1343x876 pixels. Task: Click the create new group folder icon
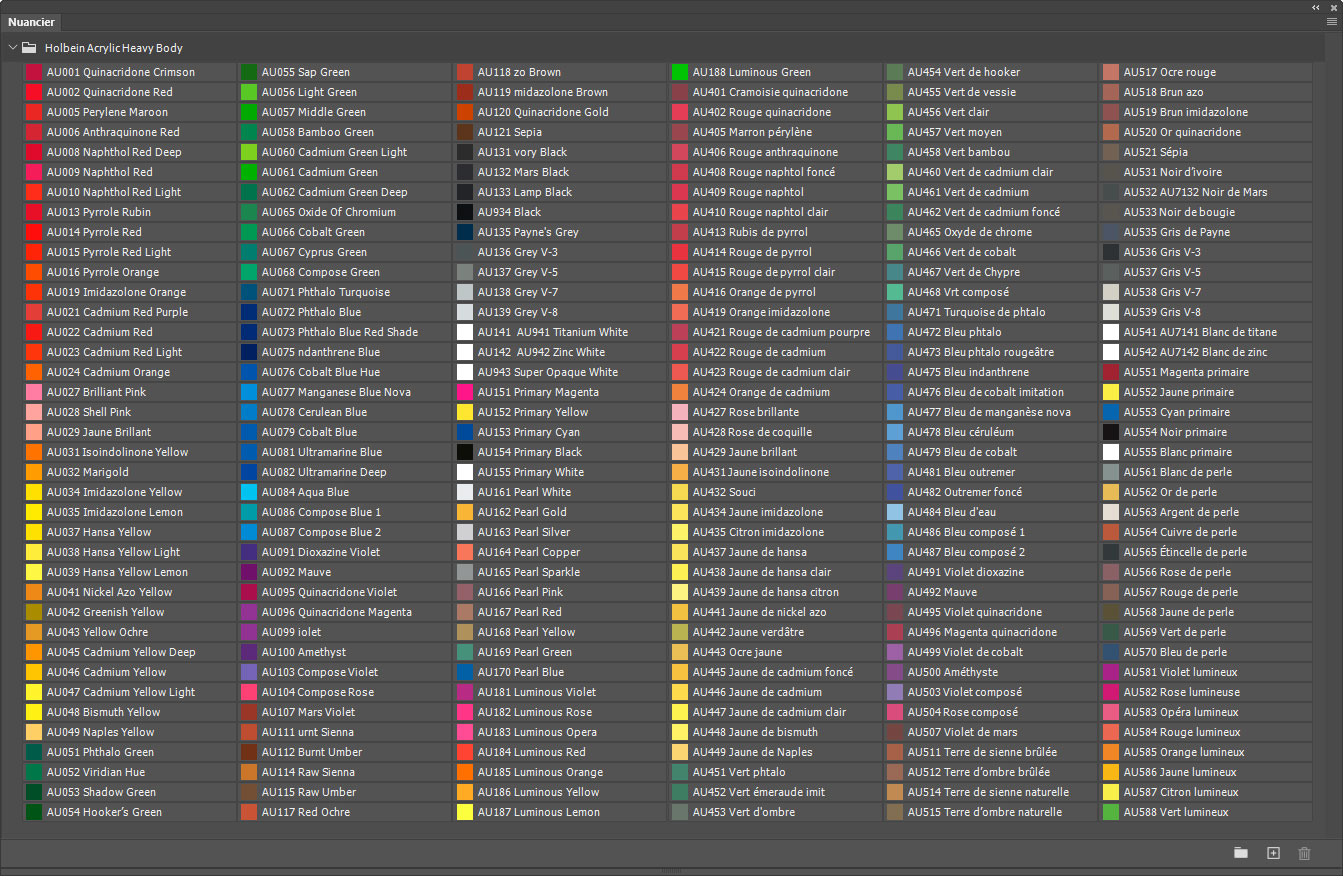[1241, 853]
